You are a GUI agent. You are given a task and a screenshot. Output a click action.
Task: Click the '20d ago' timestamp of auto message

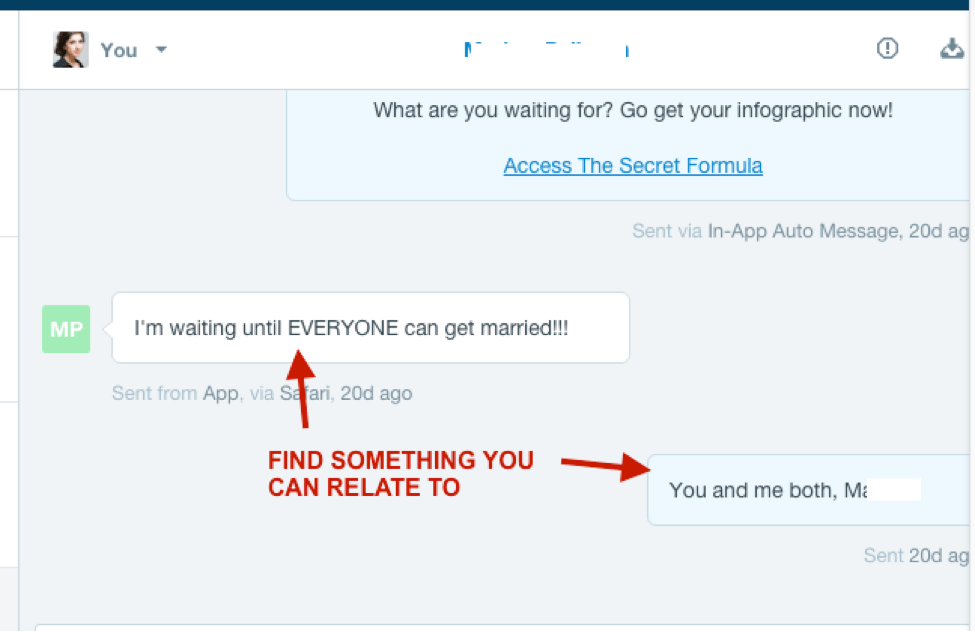[938, 231]
